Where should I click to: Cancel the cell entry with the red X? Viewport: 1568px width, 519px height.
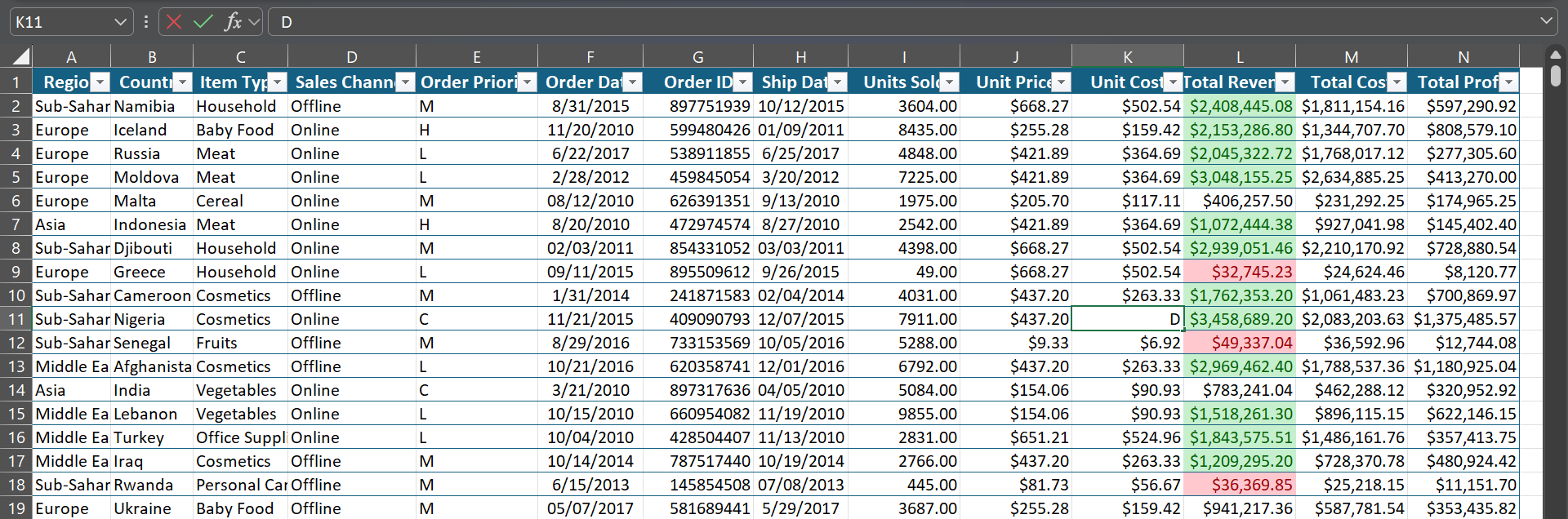coord(173,22)
